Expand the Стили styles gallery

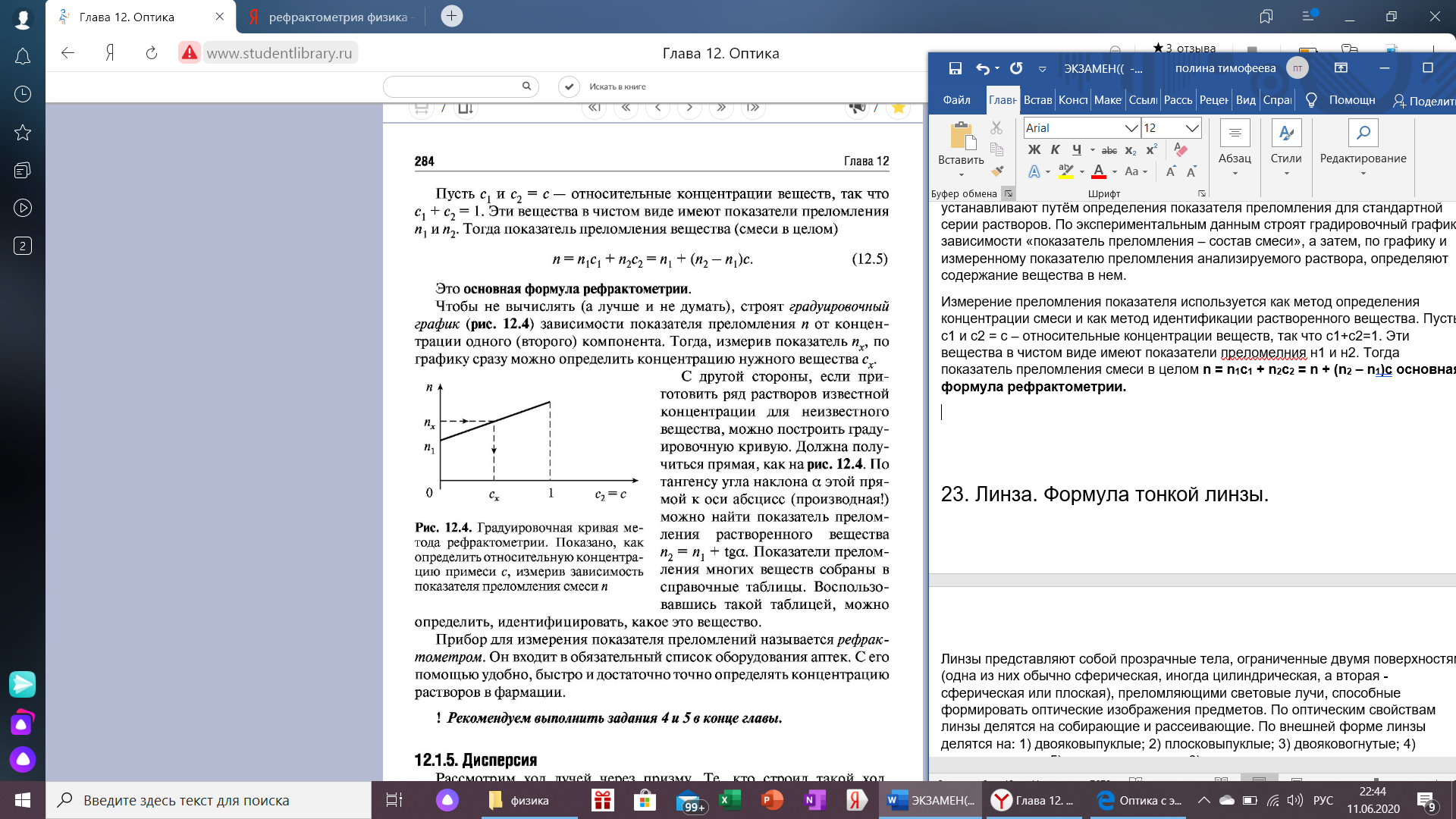pyautogui.click(x=1286, y=149)
